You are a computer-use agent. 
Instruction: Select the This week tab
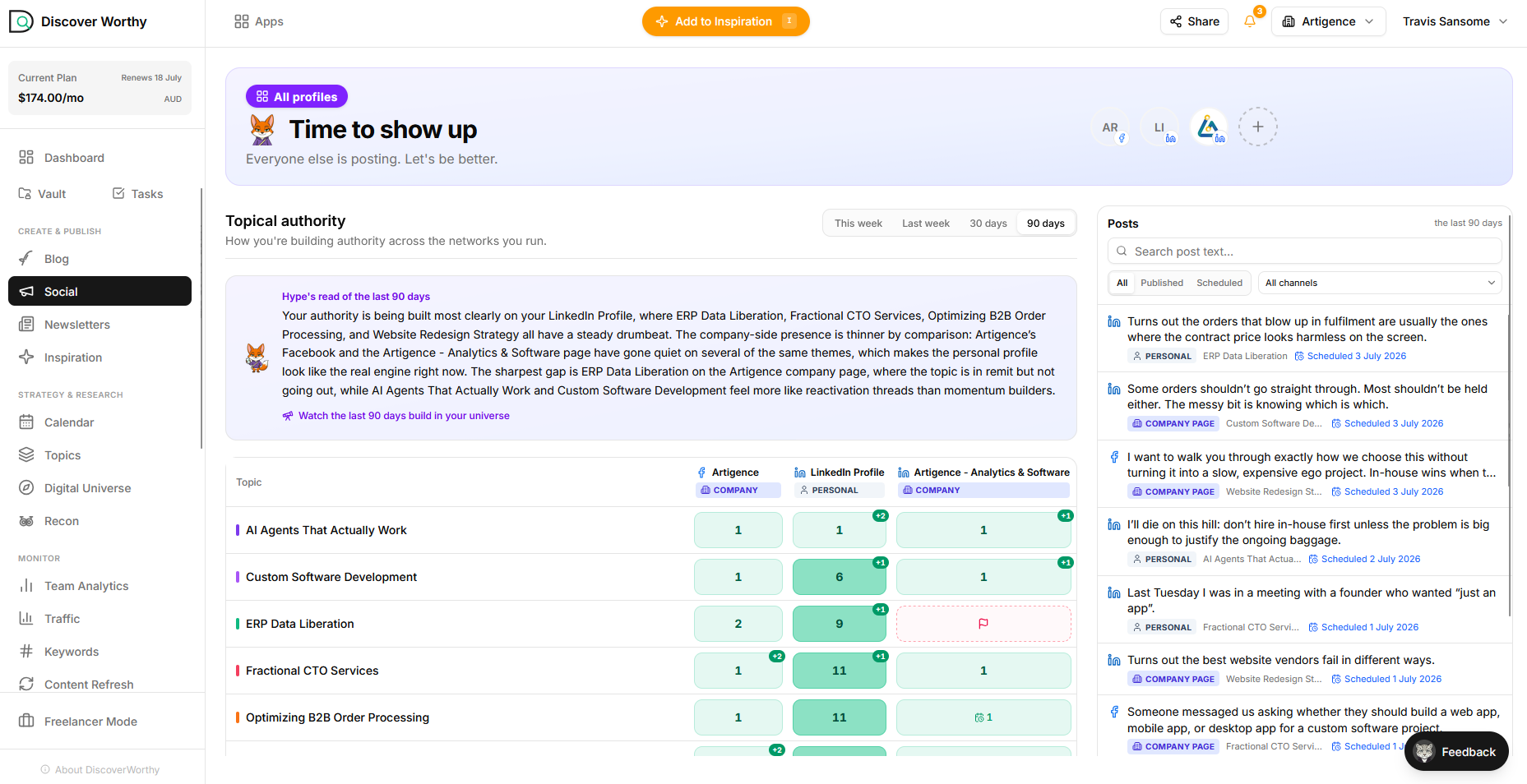pos(858,224)
